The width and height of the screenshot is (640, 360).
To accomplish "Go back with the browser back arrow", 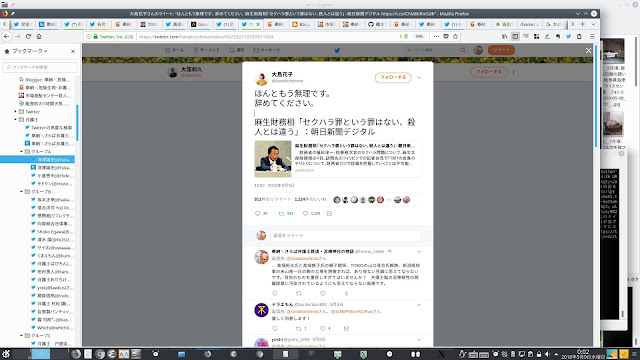I will pyautogui.click(x=7, y=36).
